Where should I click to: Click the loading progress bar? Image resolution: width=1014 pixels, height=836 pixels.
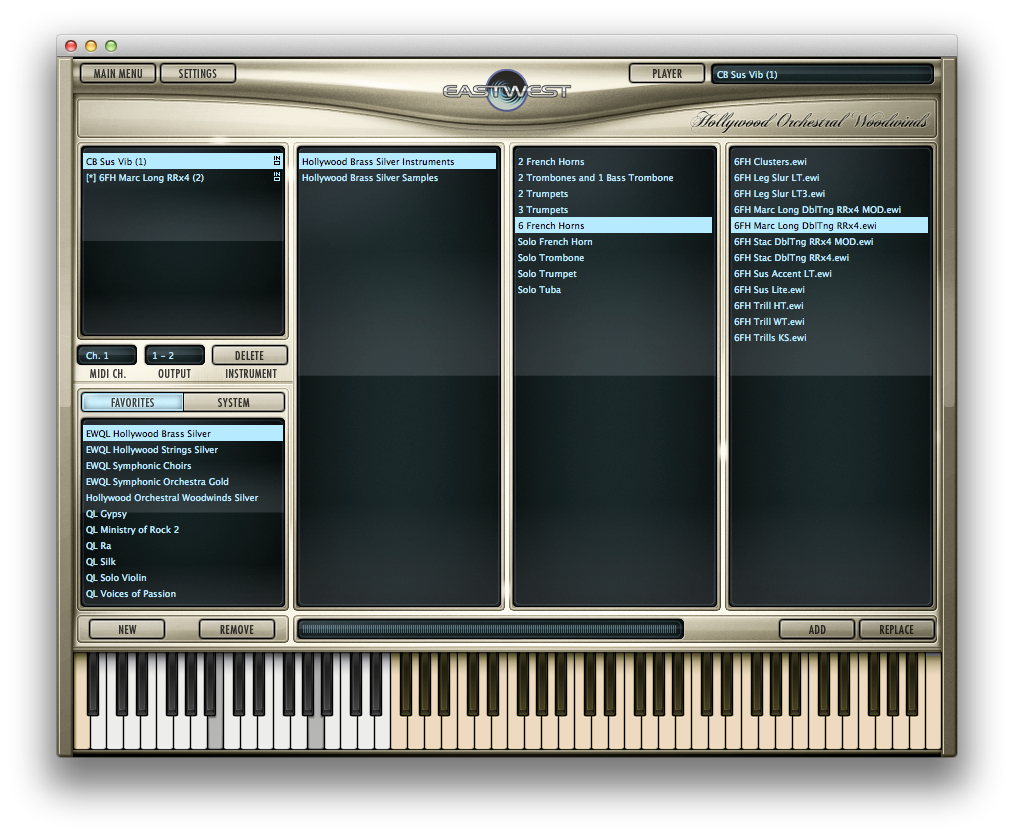(x=490, y=628)
